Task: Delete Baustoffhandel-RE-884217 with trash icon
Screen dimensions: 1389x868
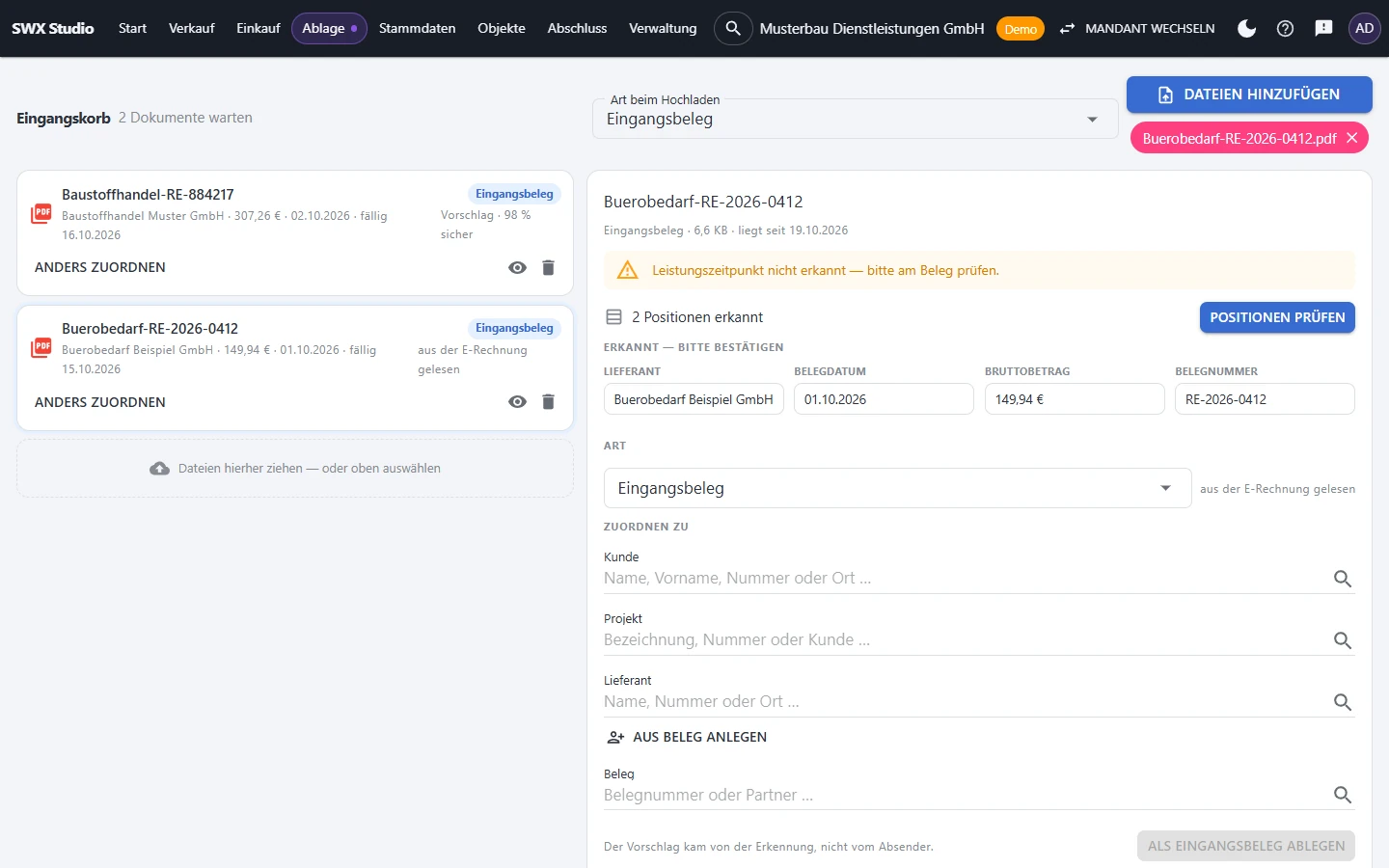Action: coord(548,267)
